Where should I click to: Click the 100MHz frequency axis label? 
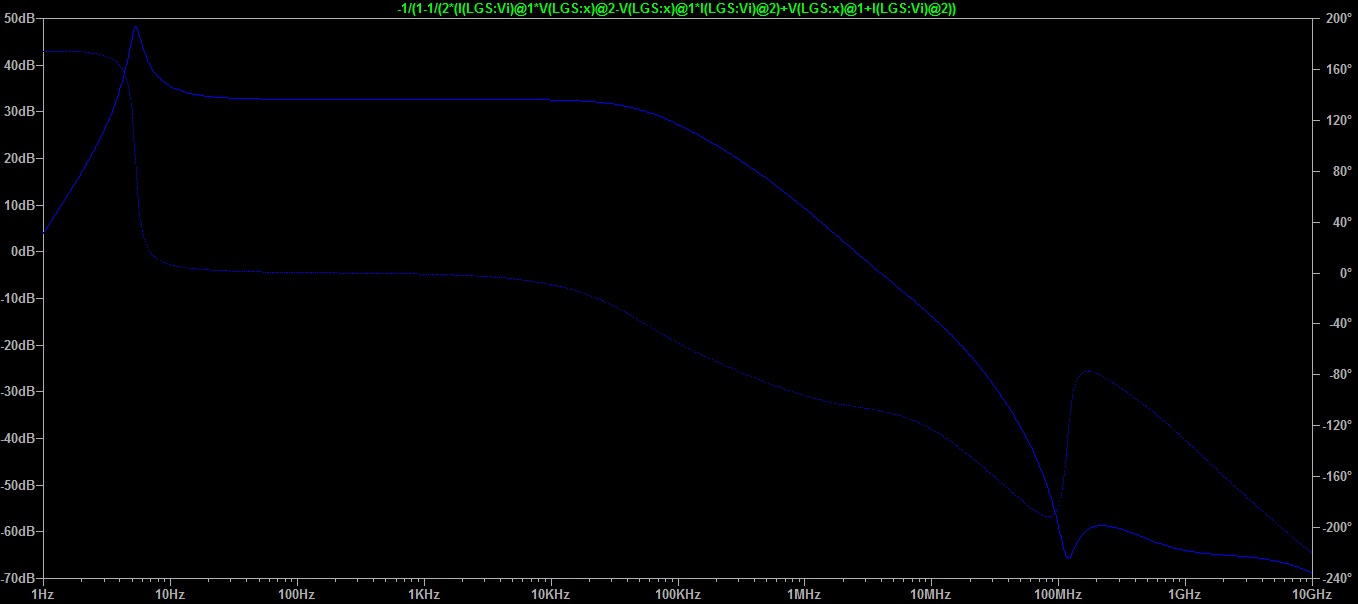[1058, 594]
